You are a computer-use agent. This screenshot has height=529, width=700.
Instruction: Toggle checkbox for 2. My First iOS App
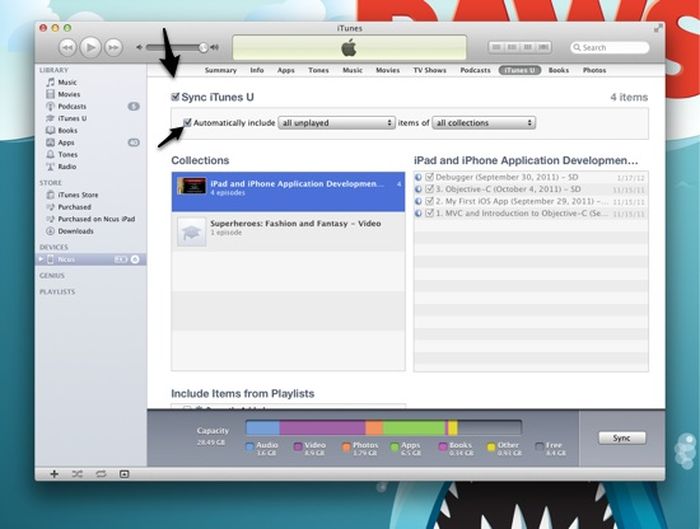pos(429,201)
